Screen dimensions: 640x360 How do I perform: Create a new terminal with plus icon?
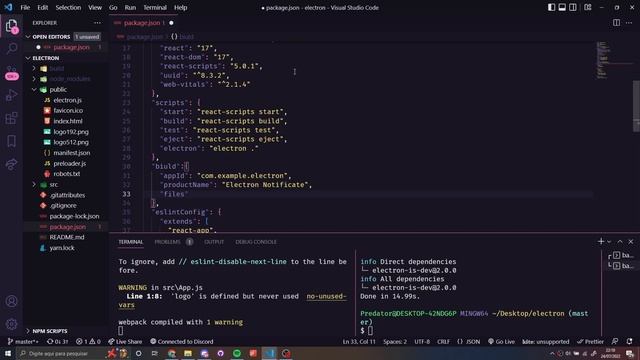(600, 242)
